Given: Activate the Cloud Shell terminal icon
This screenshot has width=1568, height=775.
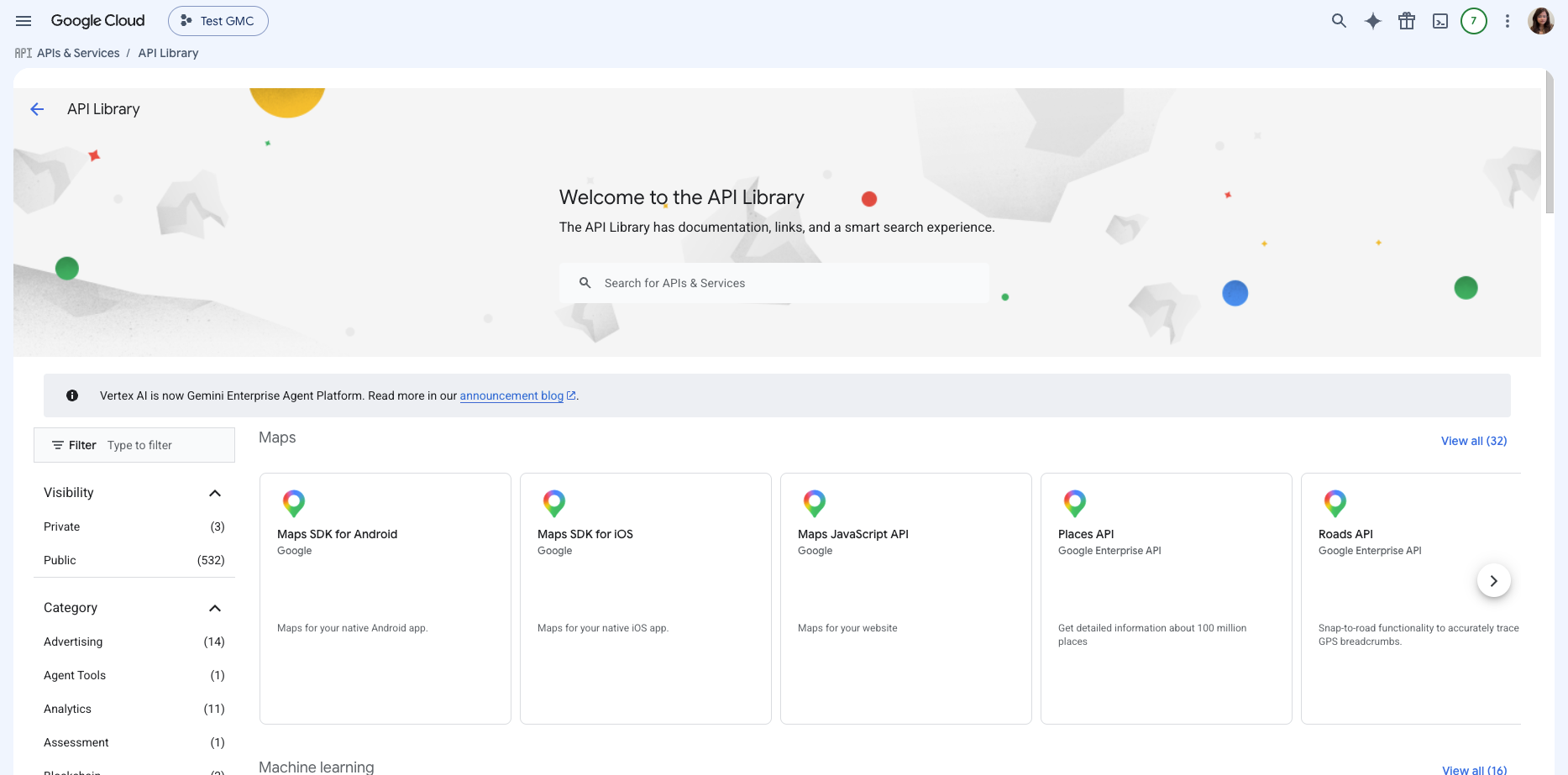Looking at the screenshot, I should pos(1440,21).
